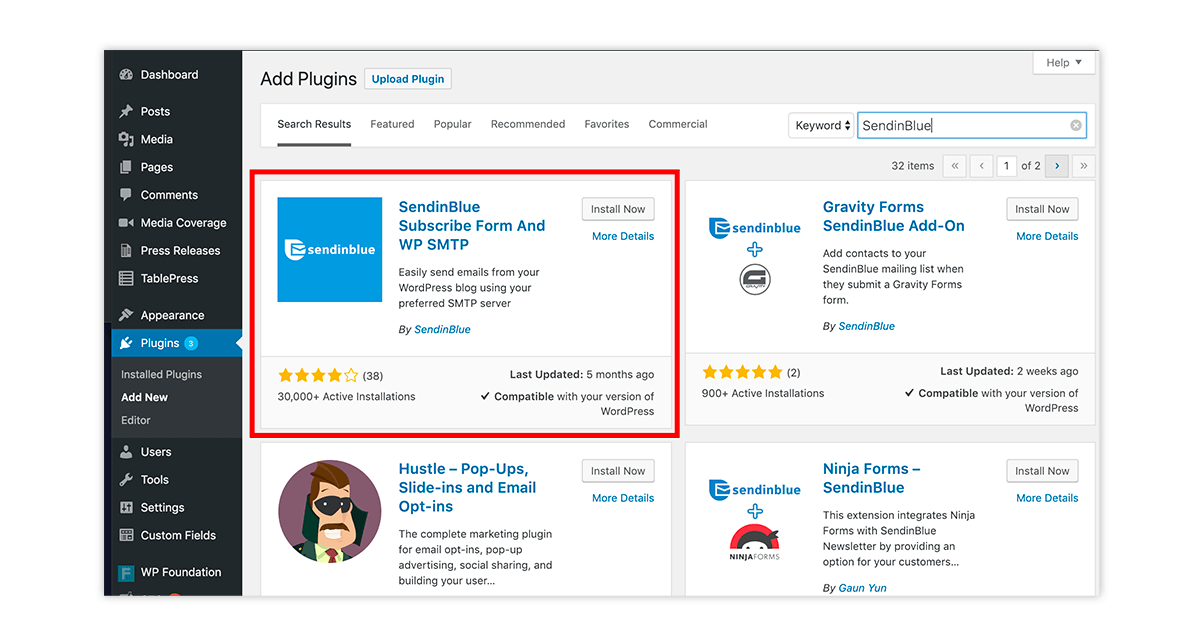Screen dimensions: 1200x628
Task: Click author SendinBlue under Subscribe Form plugin
Action: coord(442,330)
